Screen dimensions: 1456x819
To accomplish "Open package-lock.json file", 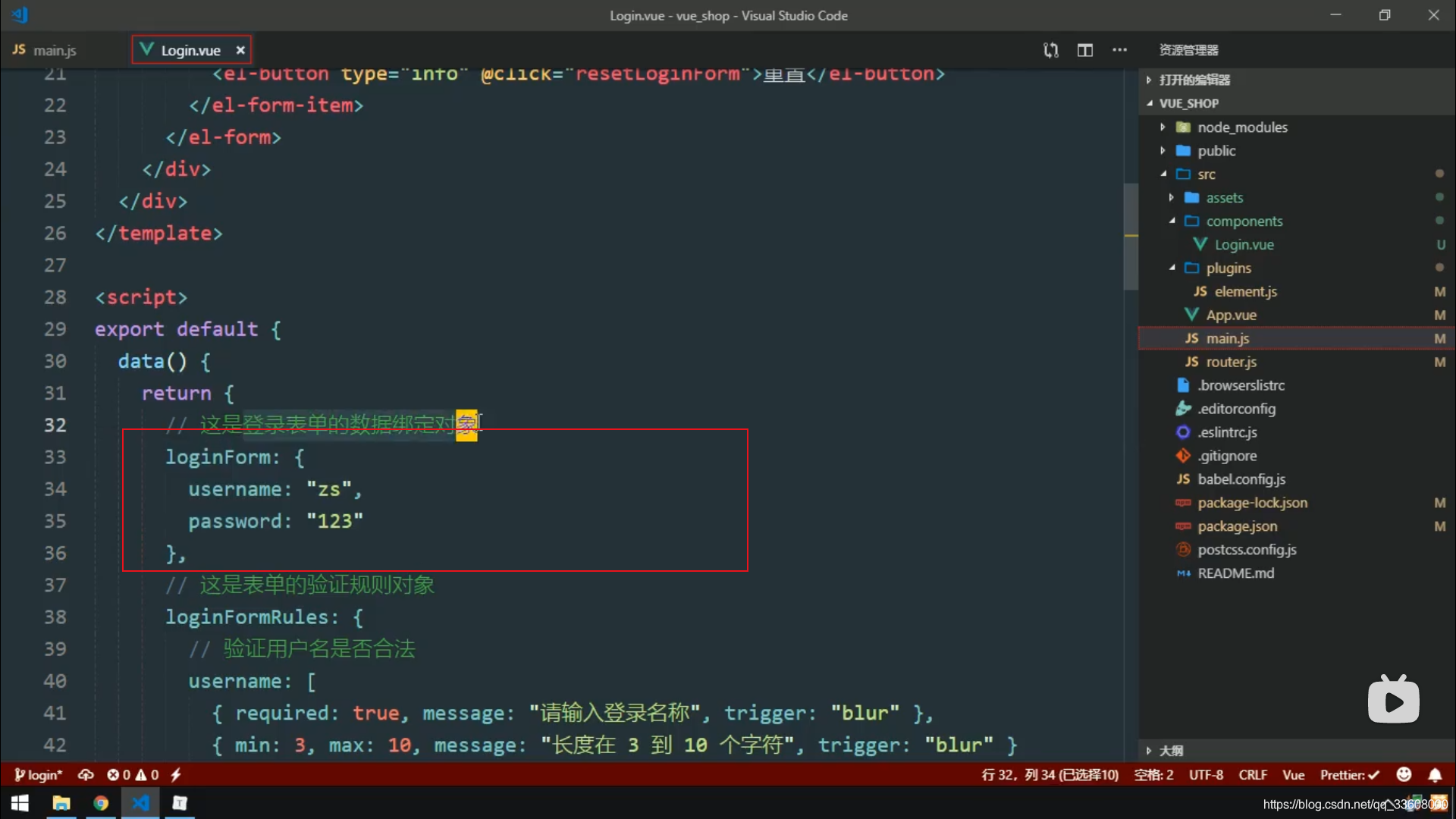I will pos(1252,504).
